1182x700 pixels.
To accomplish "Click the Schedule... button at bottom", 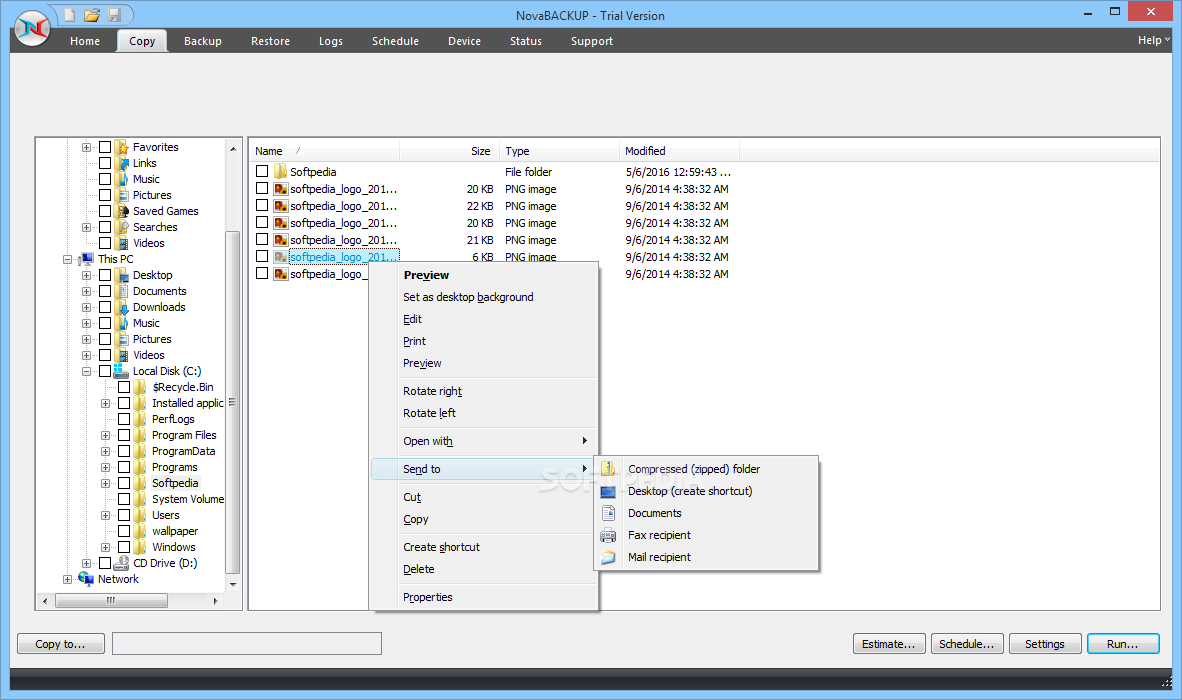I will pyautogui.click(x=966, y=643).
